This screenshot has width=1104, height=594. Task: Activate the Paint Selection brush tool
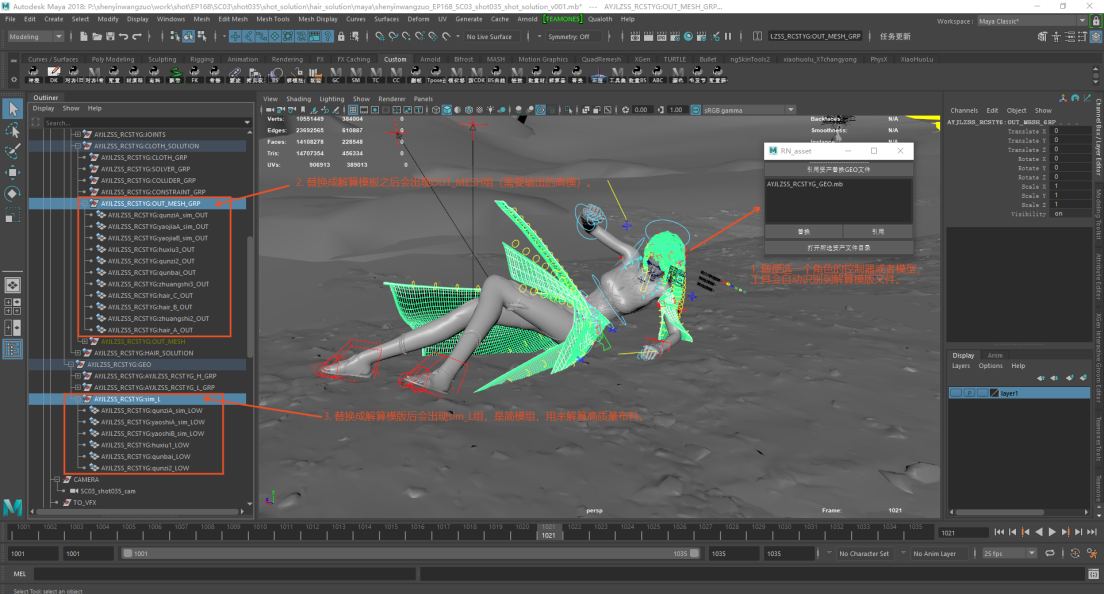[x=13, y=151]
